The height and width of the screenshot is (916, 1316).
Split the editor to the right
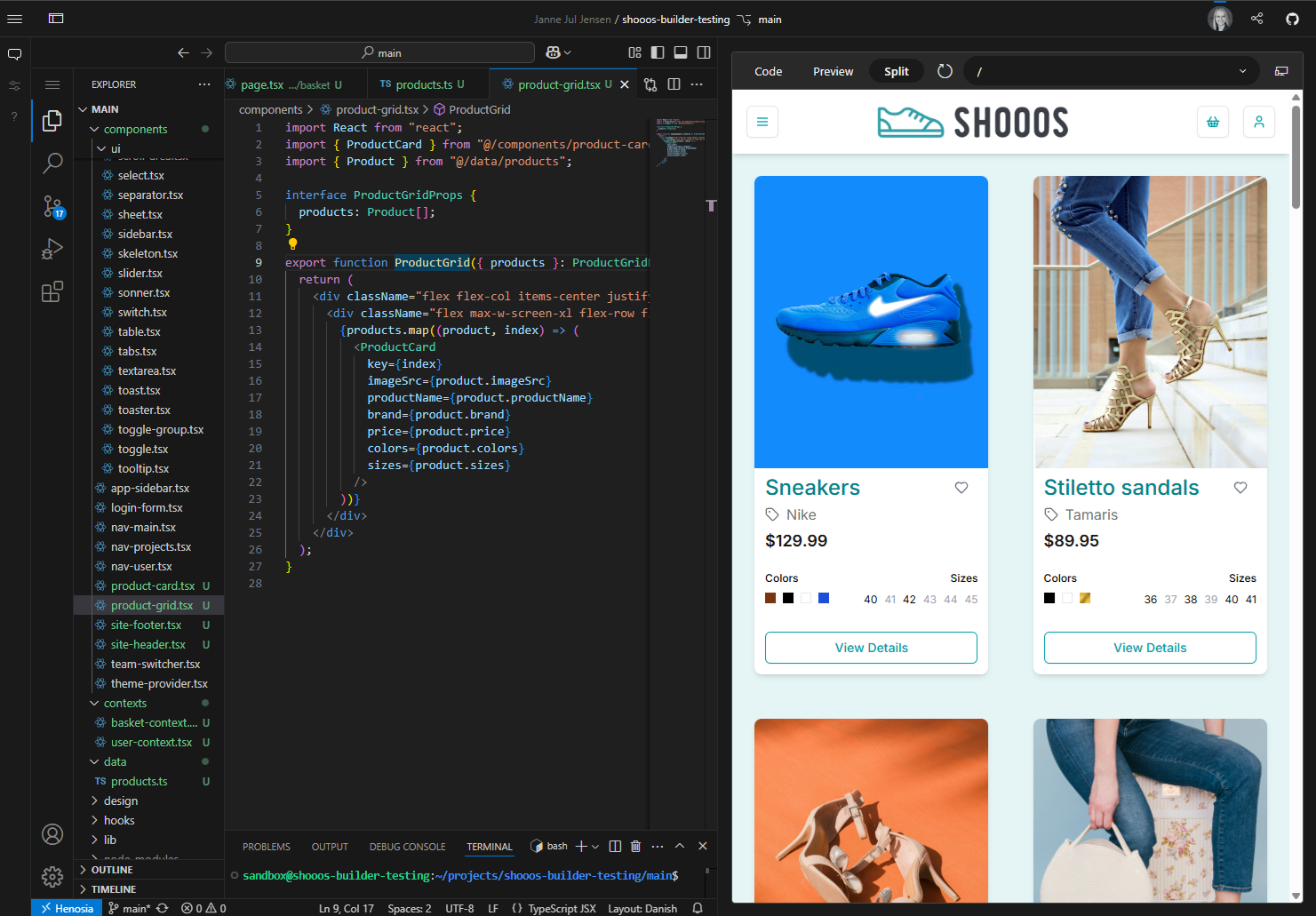click(x=674, y=84)
